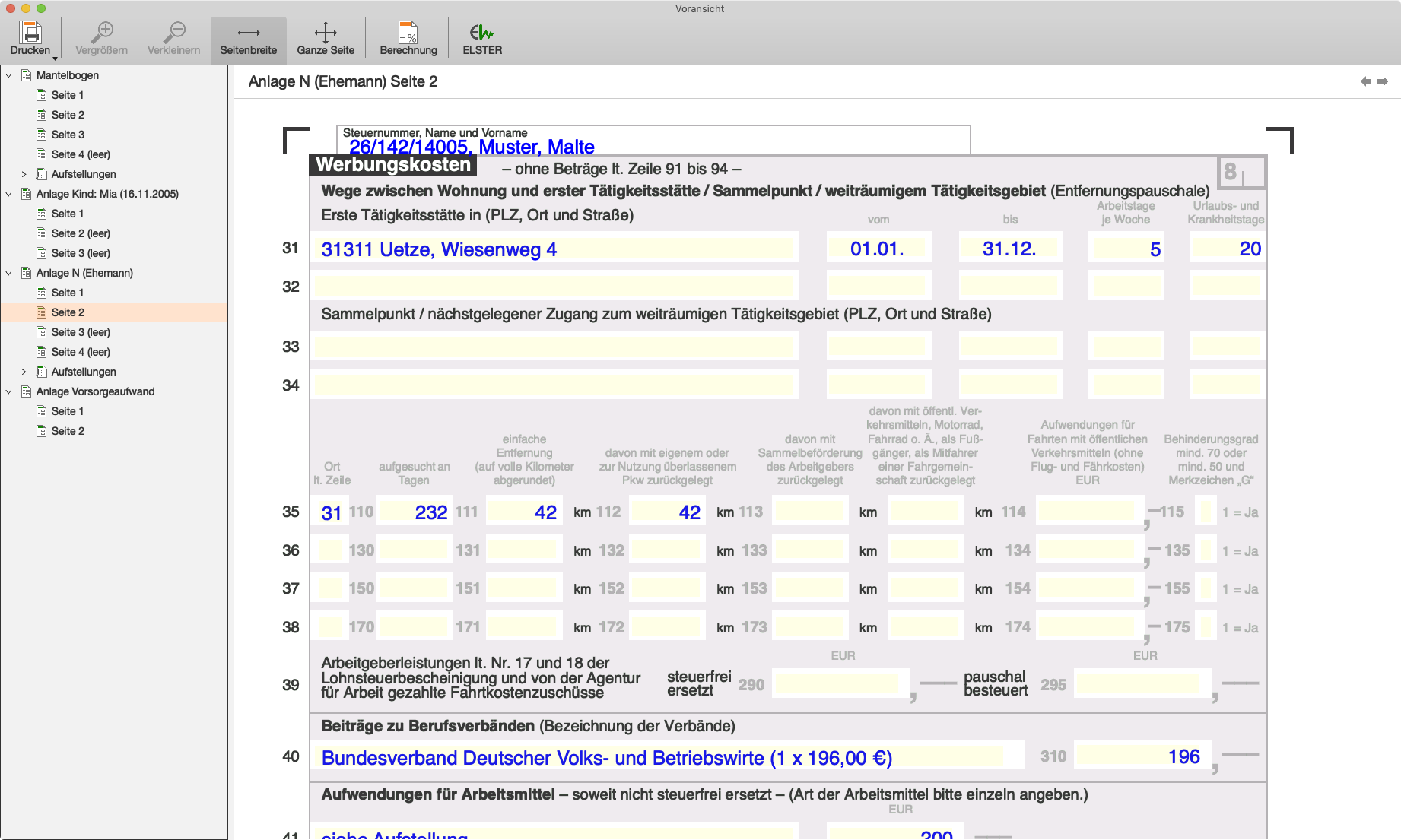
Task: Zoom in with the Vergrößern icon
Action: 101,33
